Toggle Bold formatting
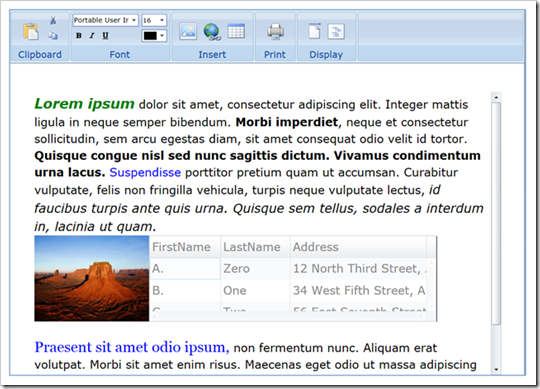 click(x=79, y=35)
